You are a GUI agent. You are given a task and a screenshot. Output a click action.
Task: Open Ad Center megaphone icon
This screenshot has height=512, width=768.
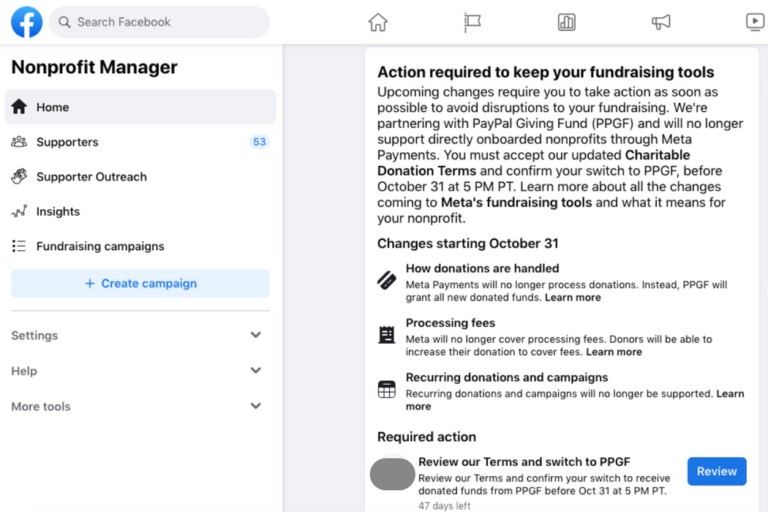coord(661,22)
